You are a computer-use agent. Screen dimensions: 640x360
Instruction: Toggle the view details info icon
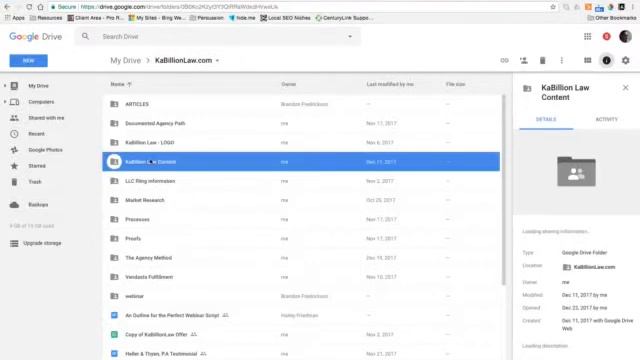click(607, 60)
